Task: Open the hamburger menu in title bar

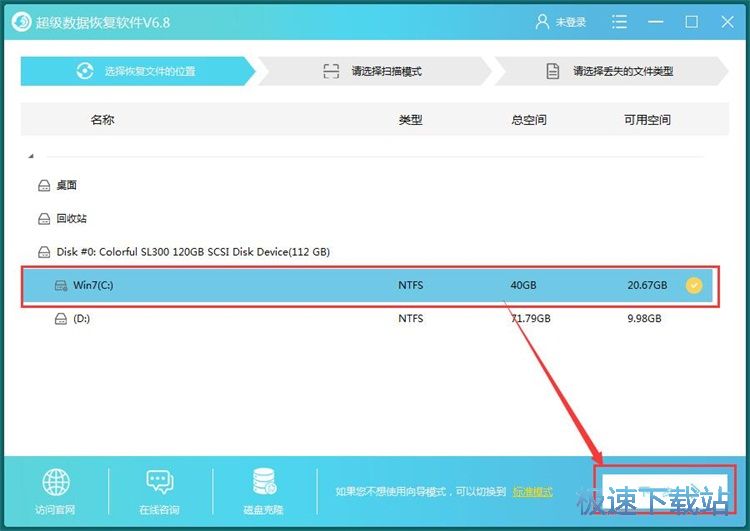Action: click(619, 22)
